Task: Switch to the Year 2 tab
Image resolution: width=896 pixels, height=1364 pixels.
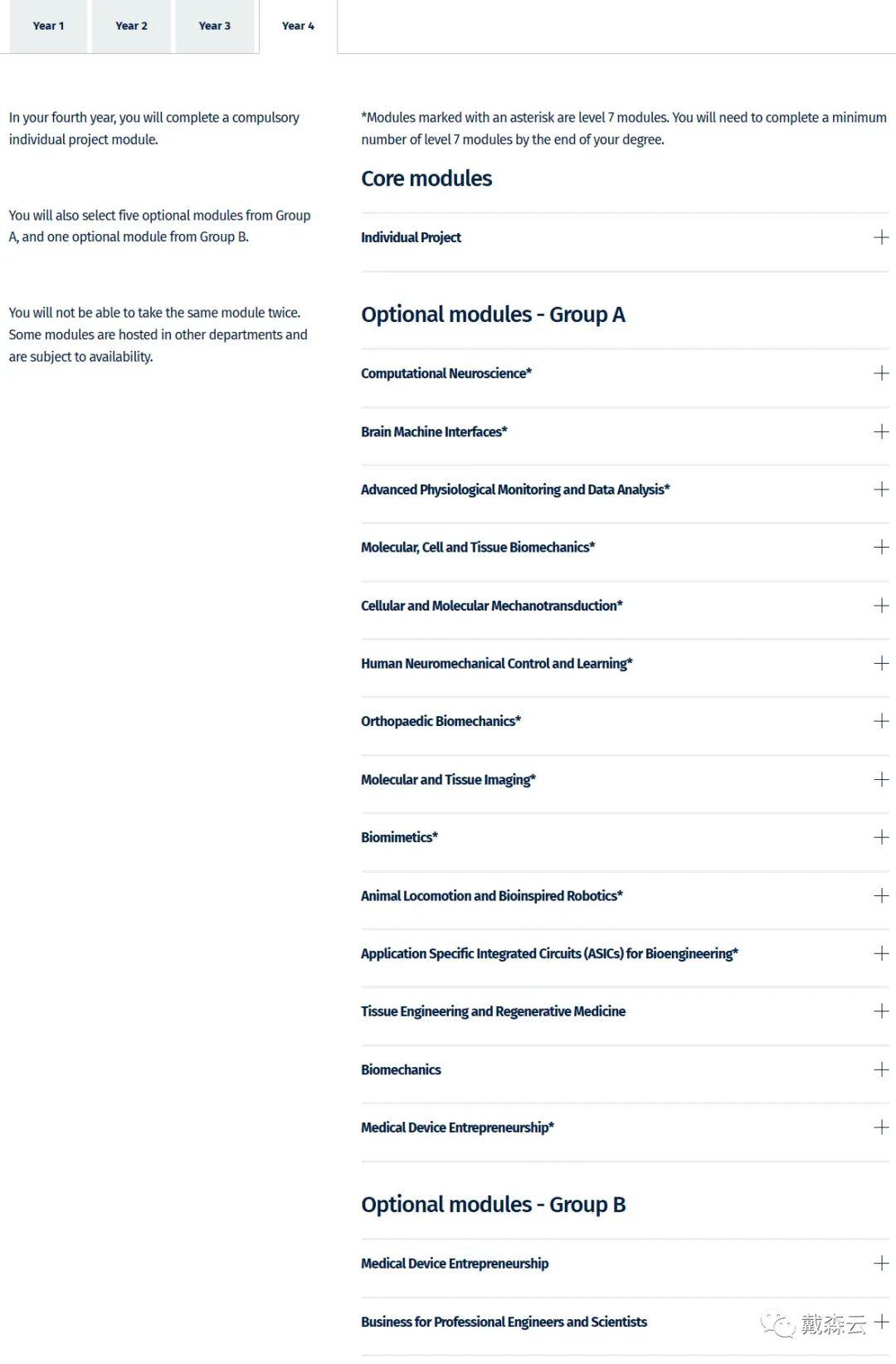Action: [131, 26]
